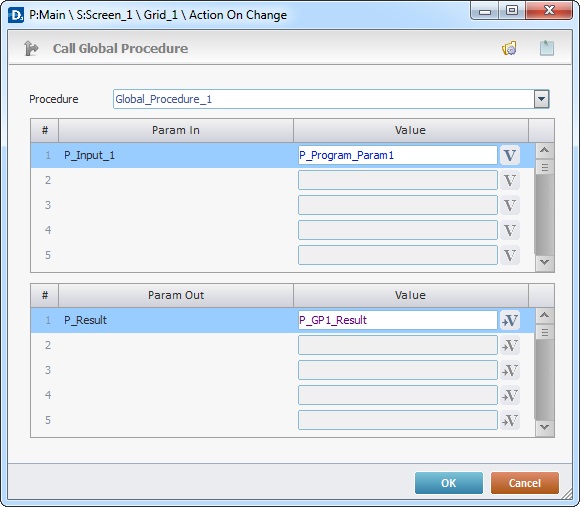This screenshot has height=507, width=580.
Task: Click the variable picker for P_Input_1 value
Action: 510,155
